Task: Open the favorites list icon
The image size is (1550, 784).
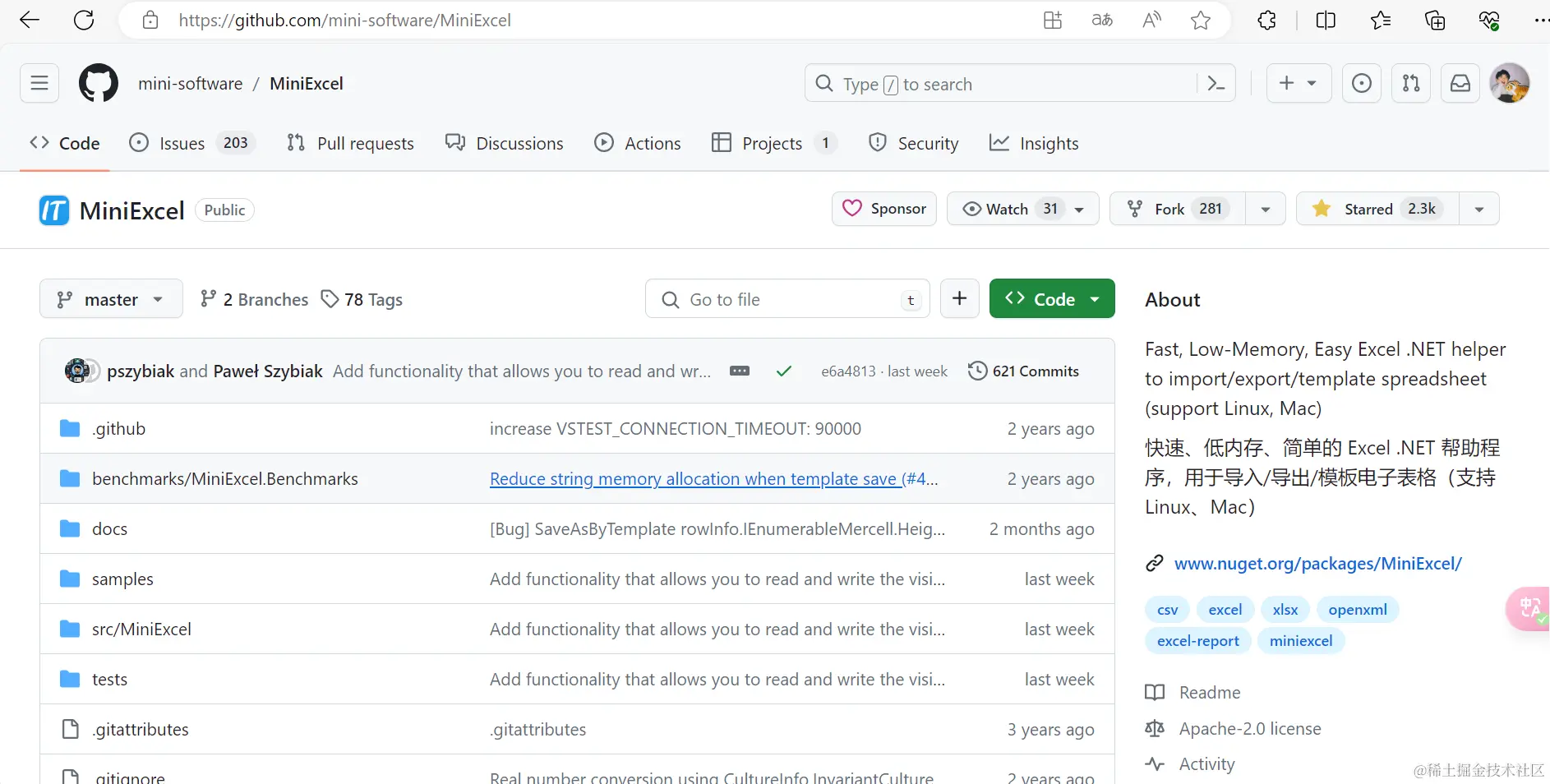Action: 1381,20
